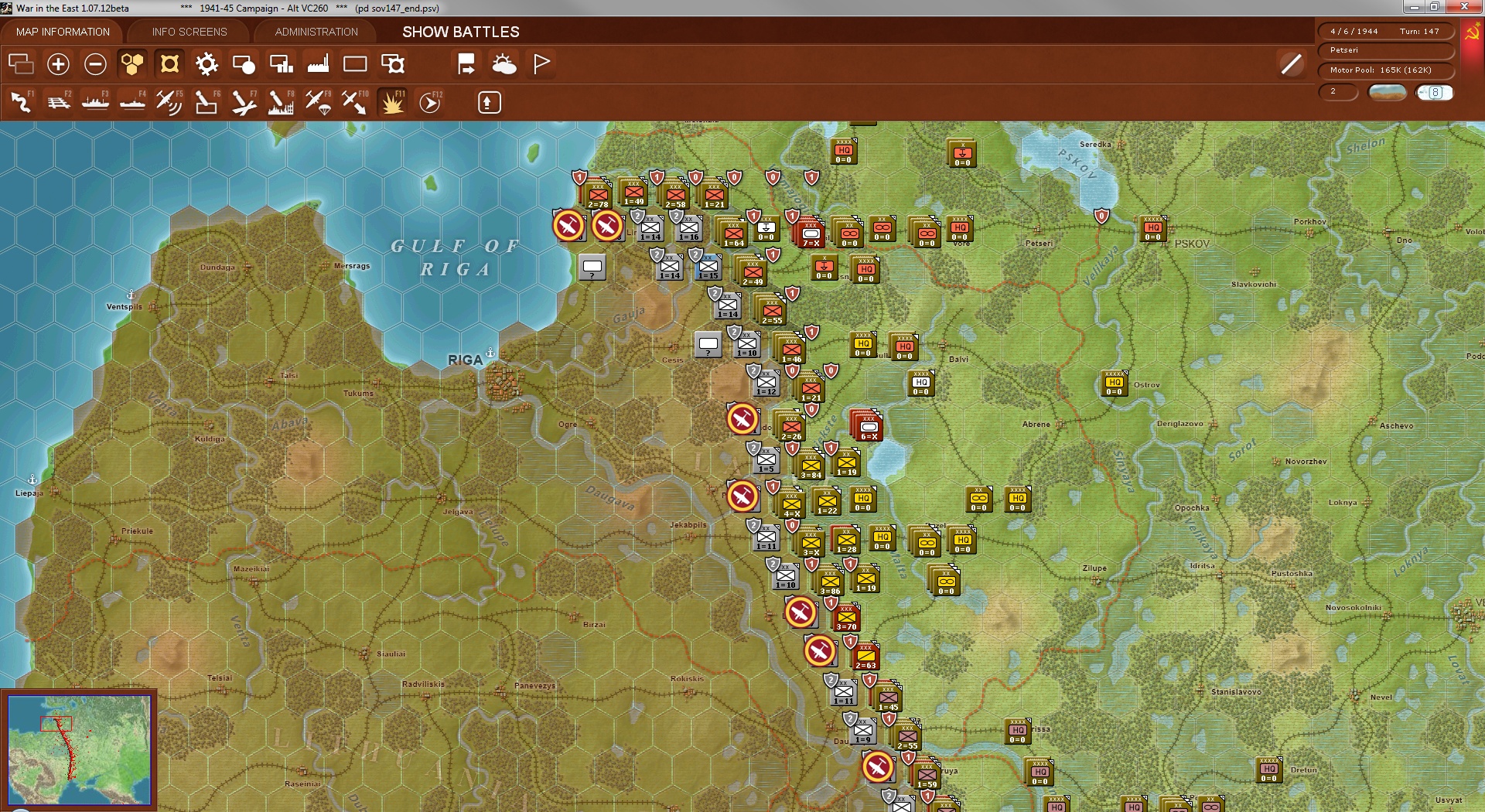This screenshot has width=1485, height=812.
Task: Click the Motor Pool 165K readout
Action: click(1385, 70)
